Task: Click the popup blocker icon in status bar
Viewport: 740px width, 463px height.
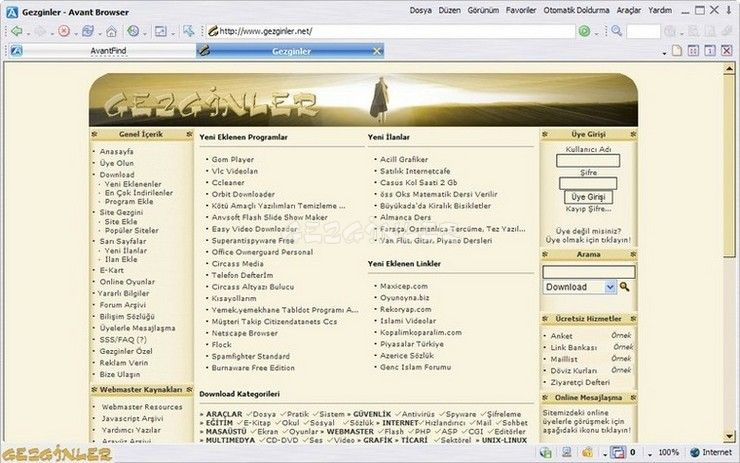Action: [618, 453]
